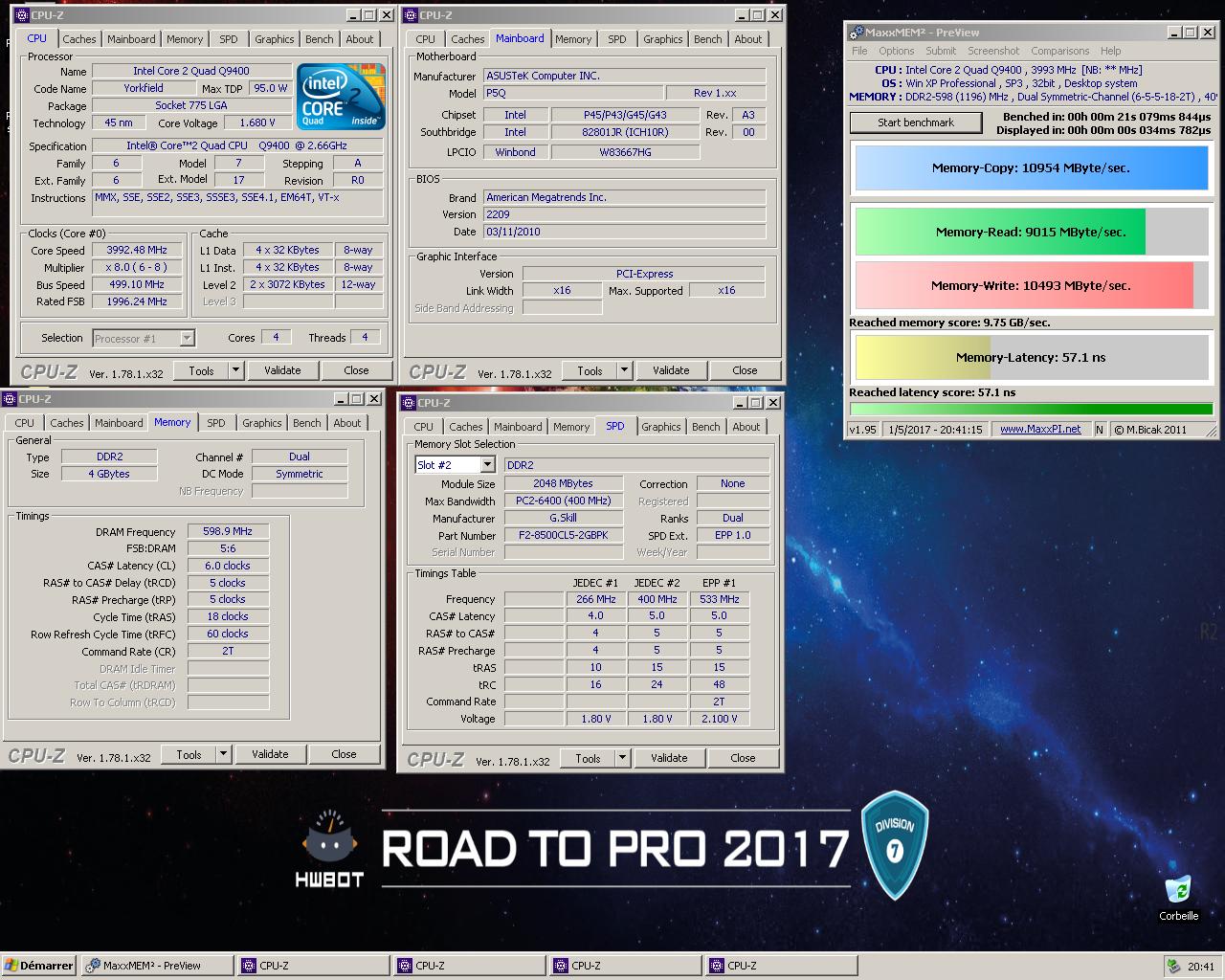Click the Memory-Latency result bar
Screen dimensions: 1225x980
coord(1032,357)
